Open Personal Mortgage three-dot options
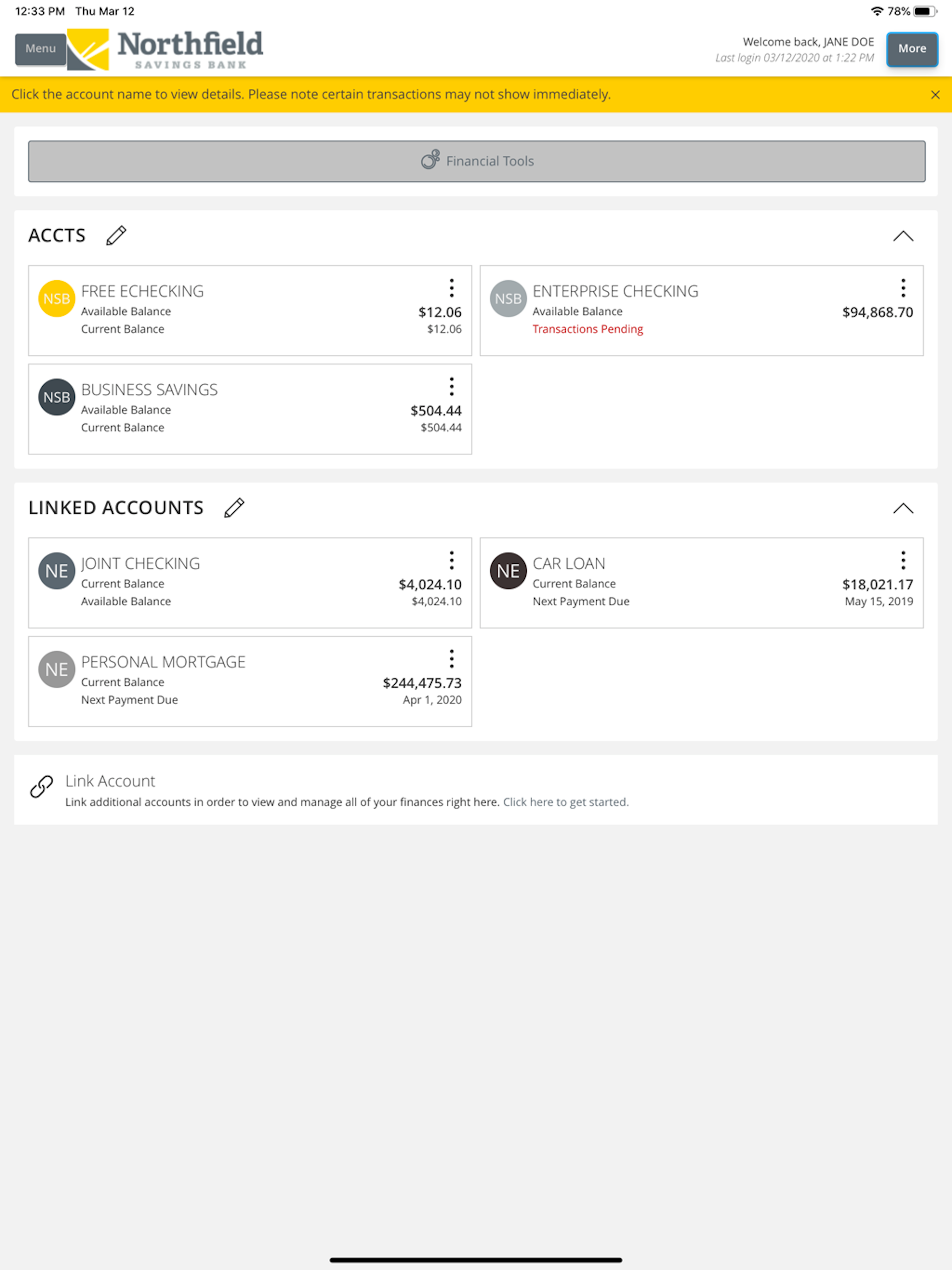 point(452,659)
